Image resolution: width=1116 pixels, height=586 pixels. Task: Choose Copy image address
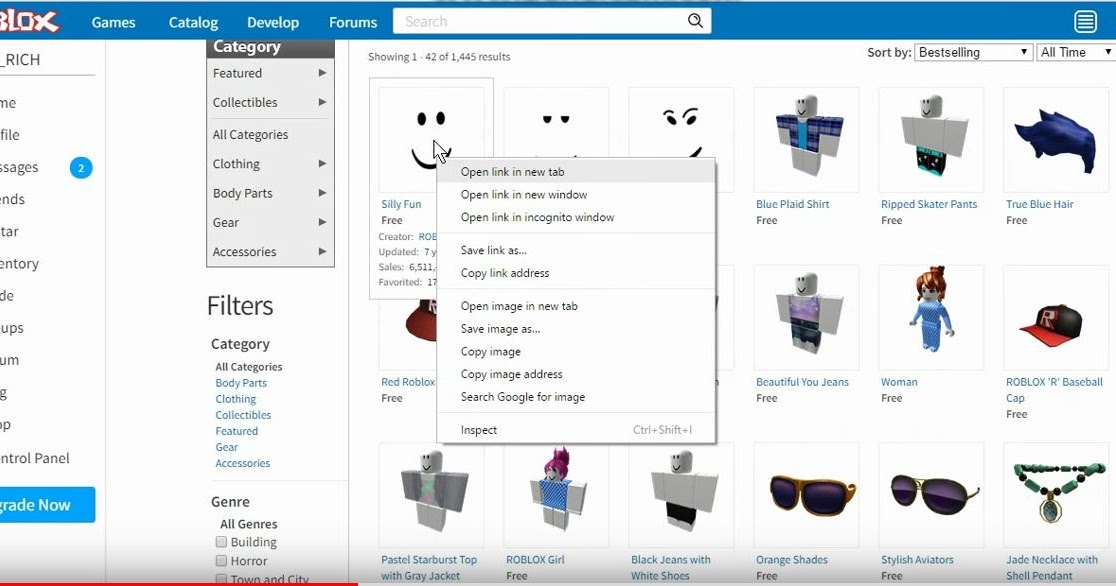pyautogui.click(x=577, y=374)
